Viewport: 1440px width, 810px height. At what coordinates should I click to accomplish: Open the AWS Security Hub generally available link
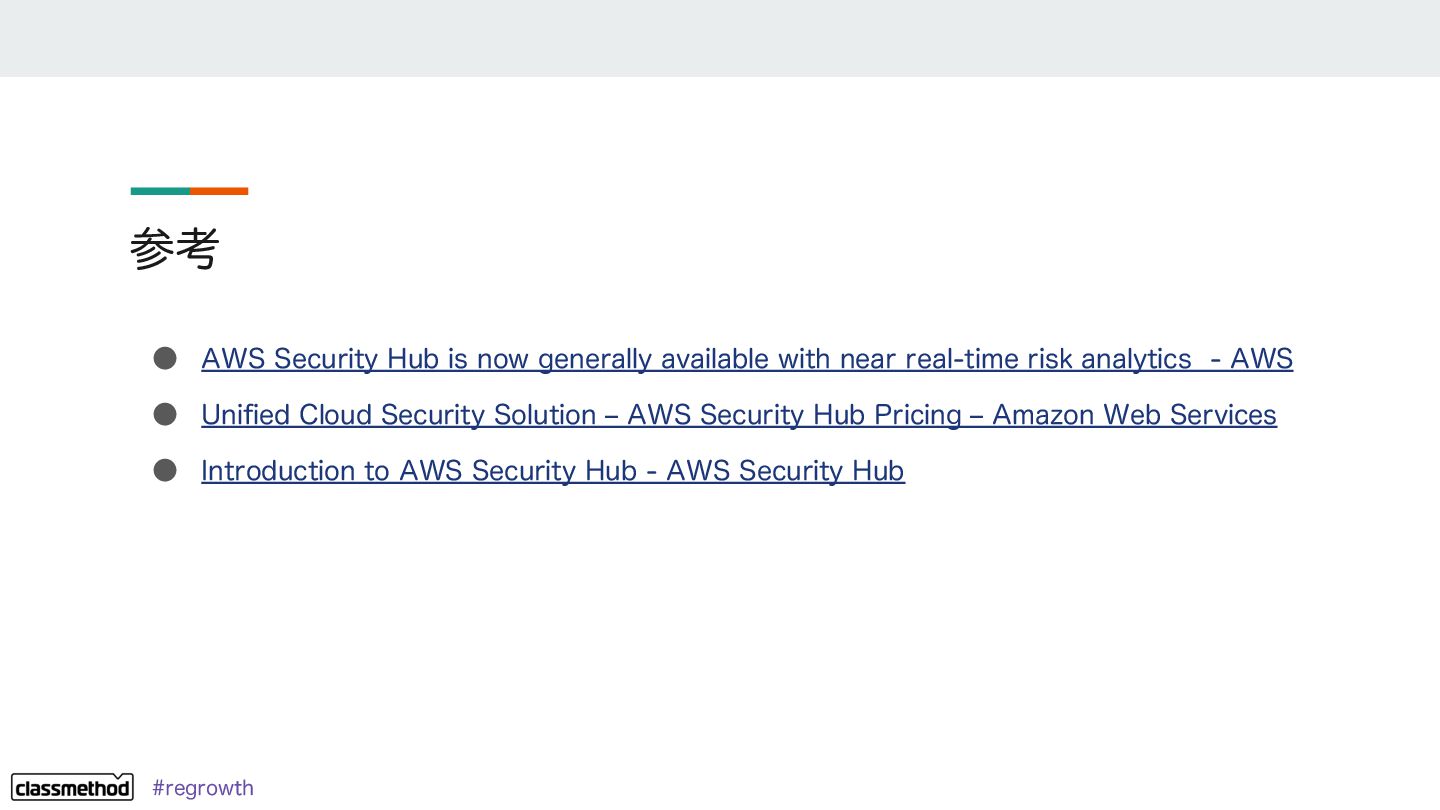(746, 358)
